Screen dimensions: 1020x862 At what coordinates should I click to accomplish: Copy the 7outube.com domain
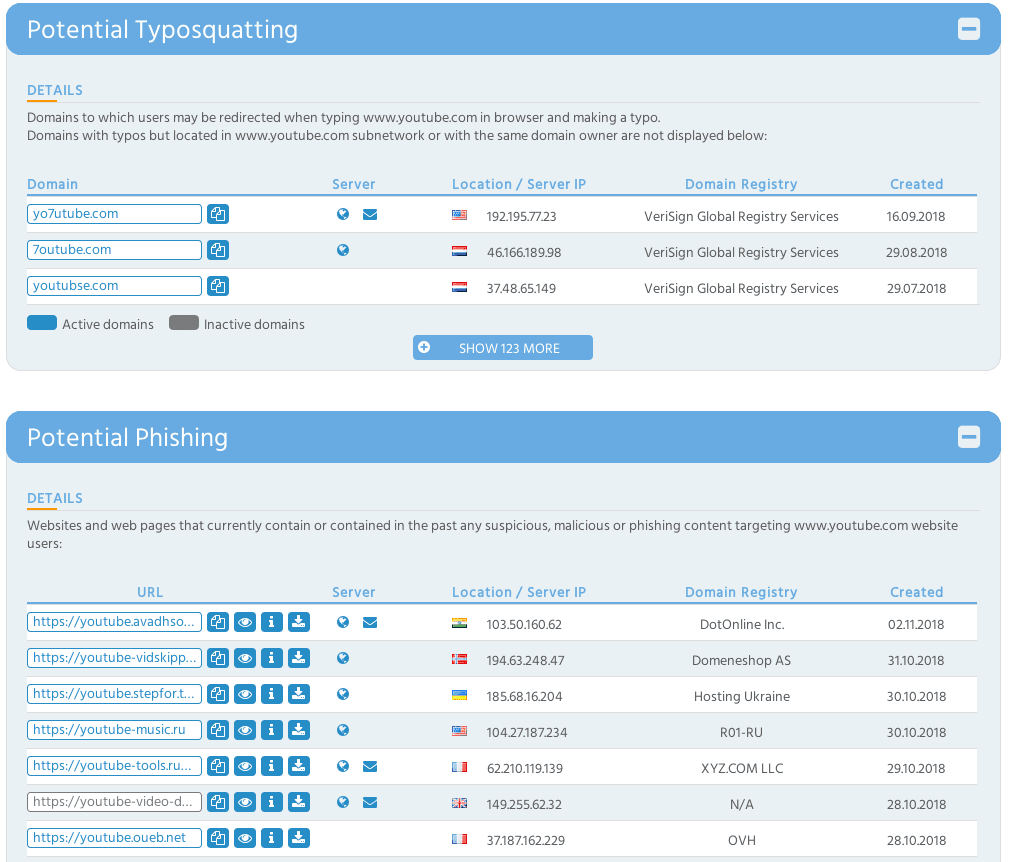tap(218, 250)
